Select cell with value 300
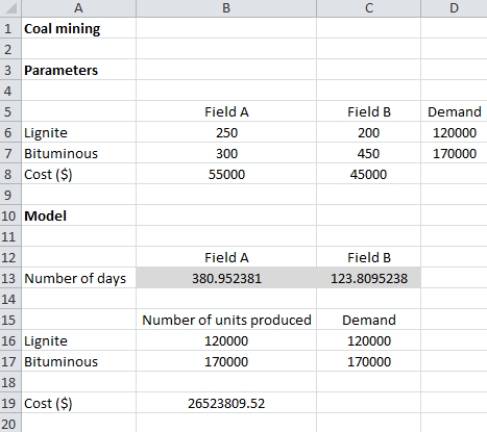Viewport: 487px width, 432px height. (226, 153)
